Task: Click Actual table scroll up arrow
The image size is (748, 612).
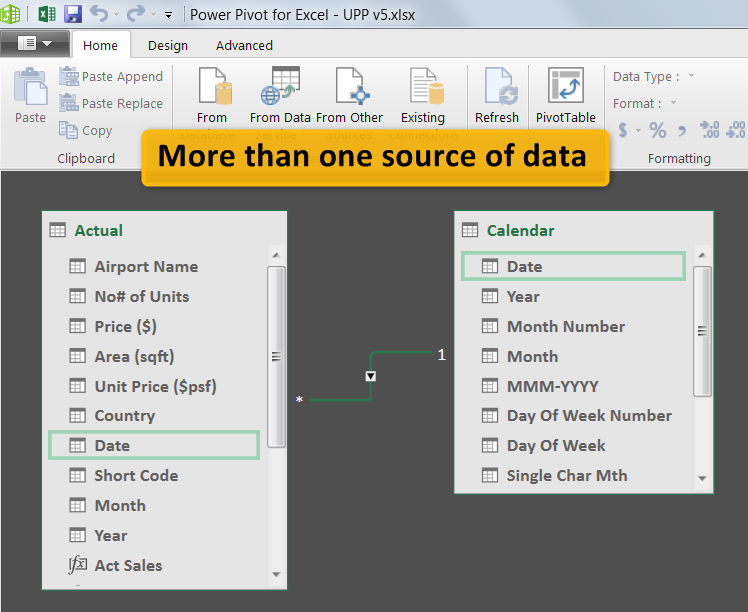Action: click(x=276, y=255)
